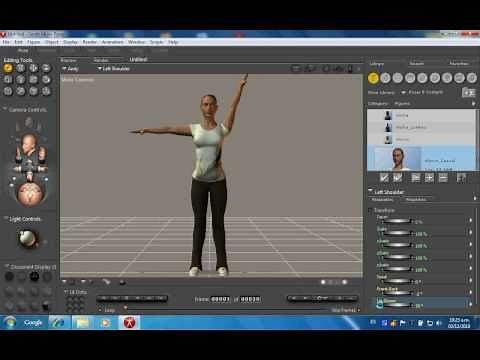Image resolution: width=480 pixels, height=360 pixels.
Task: Collapse the Transform parameter group
Action: 370,210
